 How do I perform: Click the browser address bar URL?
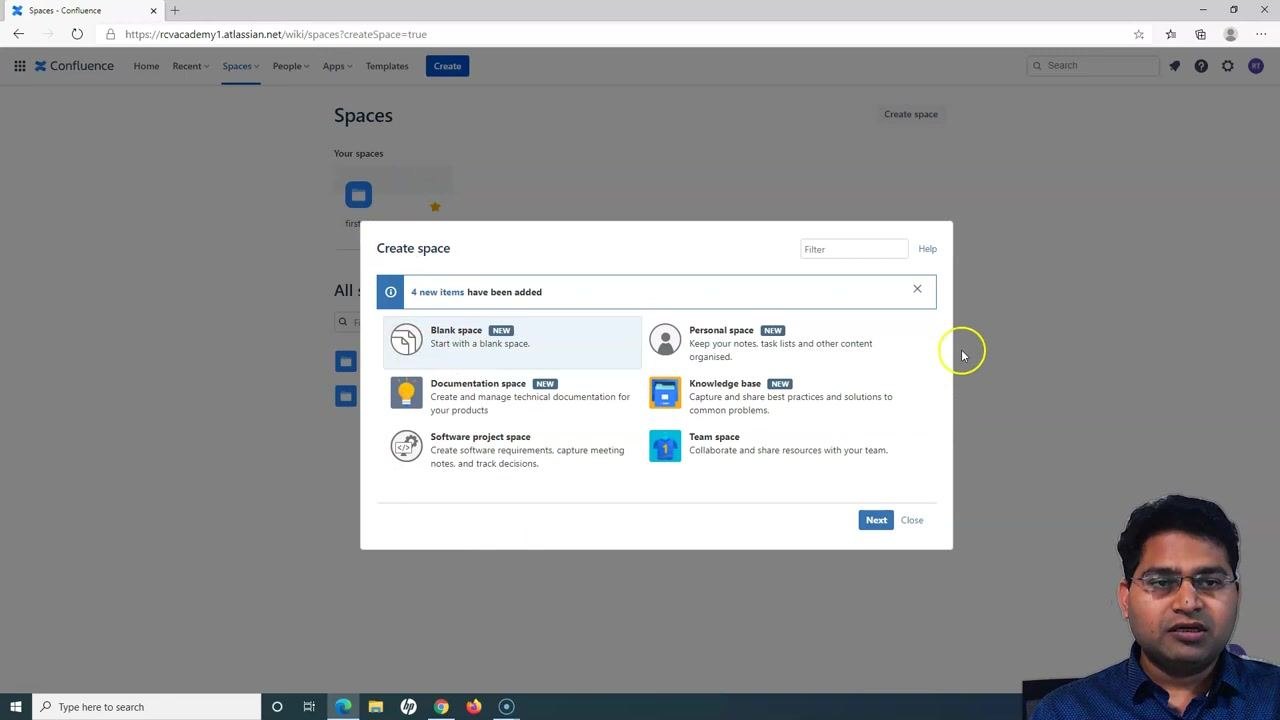point(276,34)
